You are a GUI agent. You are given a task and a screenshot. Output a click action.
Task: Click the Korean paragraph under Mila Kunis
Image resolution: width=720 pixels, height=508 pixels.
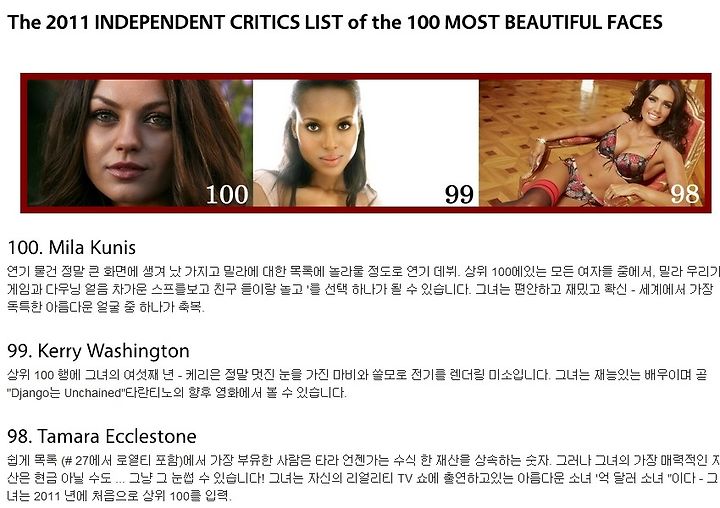point(363,289)
